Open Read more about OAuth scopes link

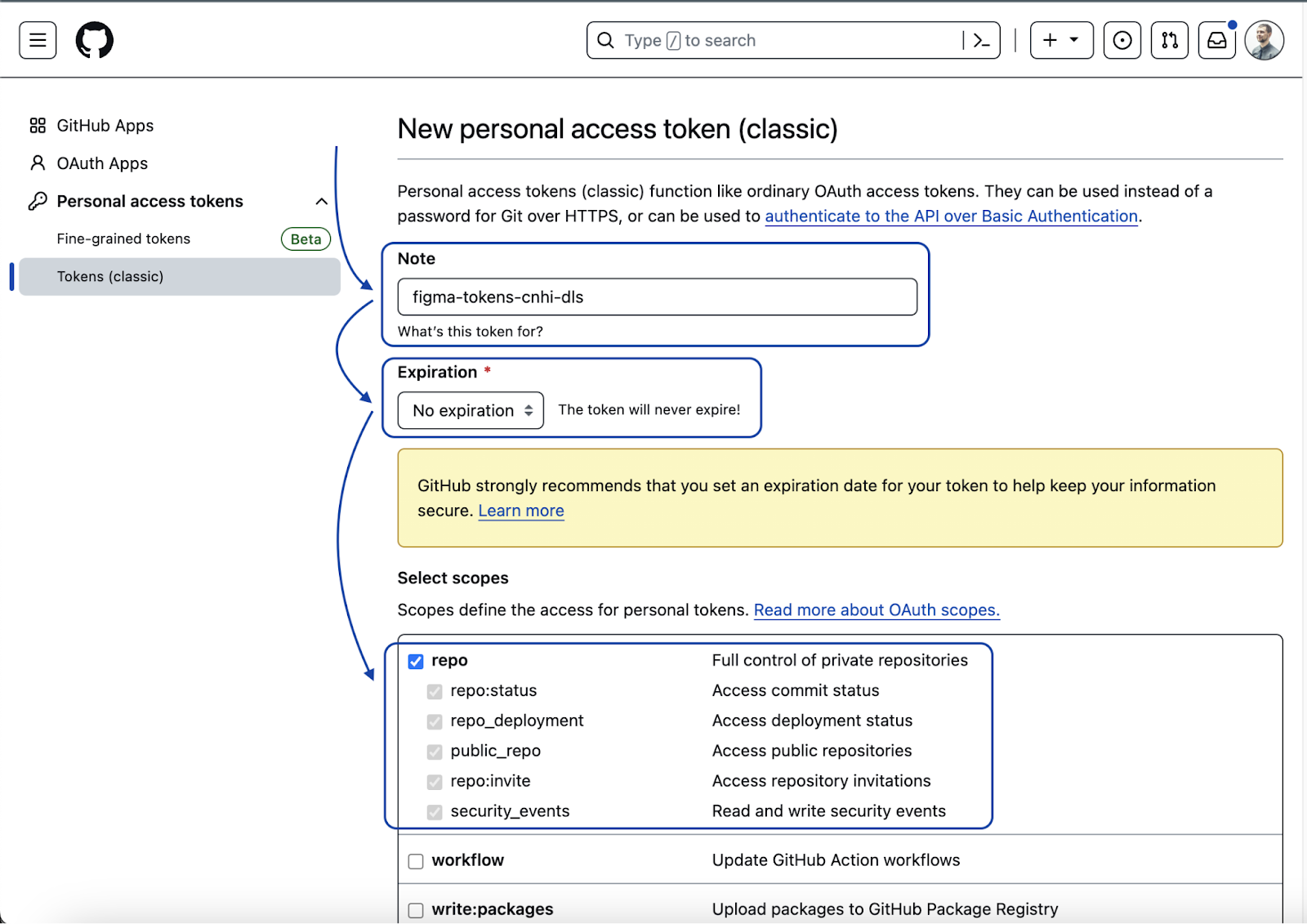[877, 610]
